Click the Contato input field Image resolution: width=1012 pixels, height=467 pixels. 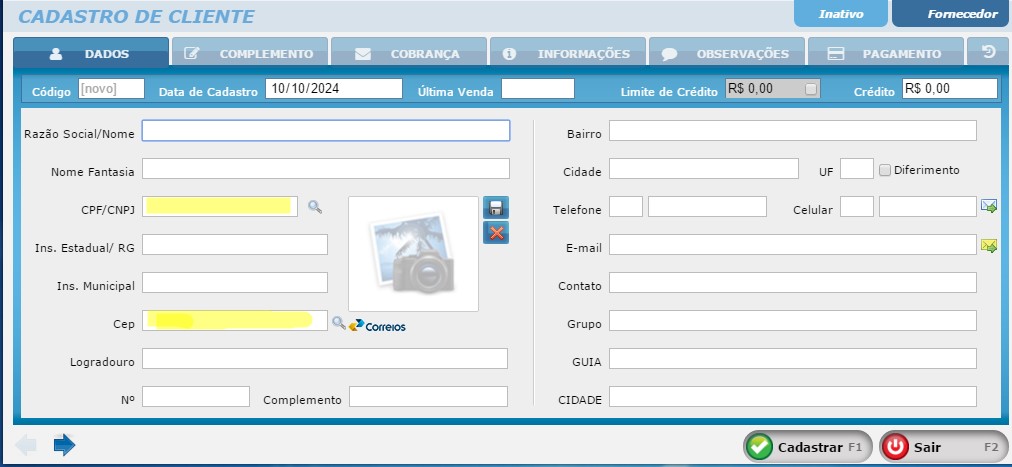(793, 283)
